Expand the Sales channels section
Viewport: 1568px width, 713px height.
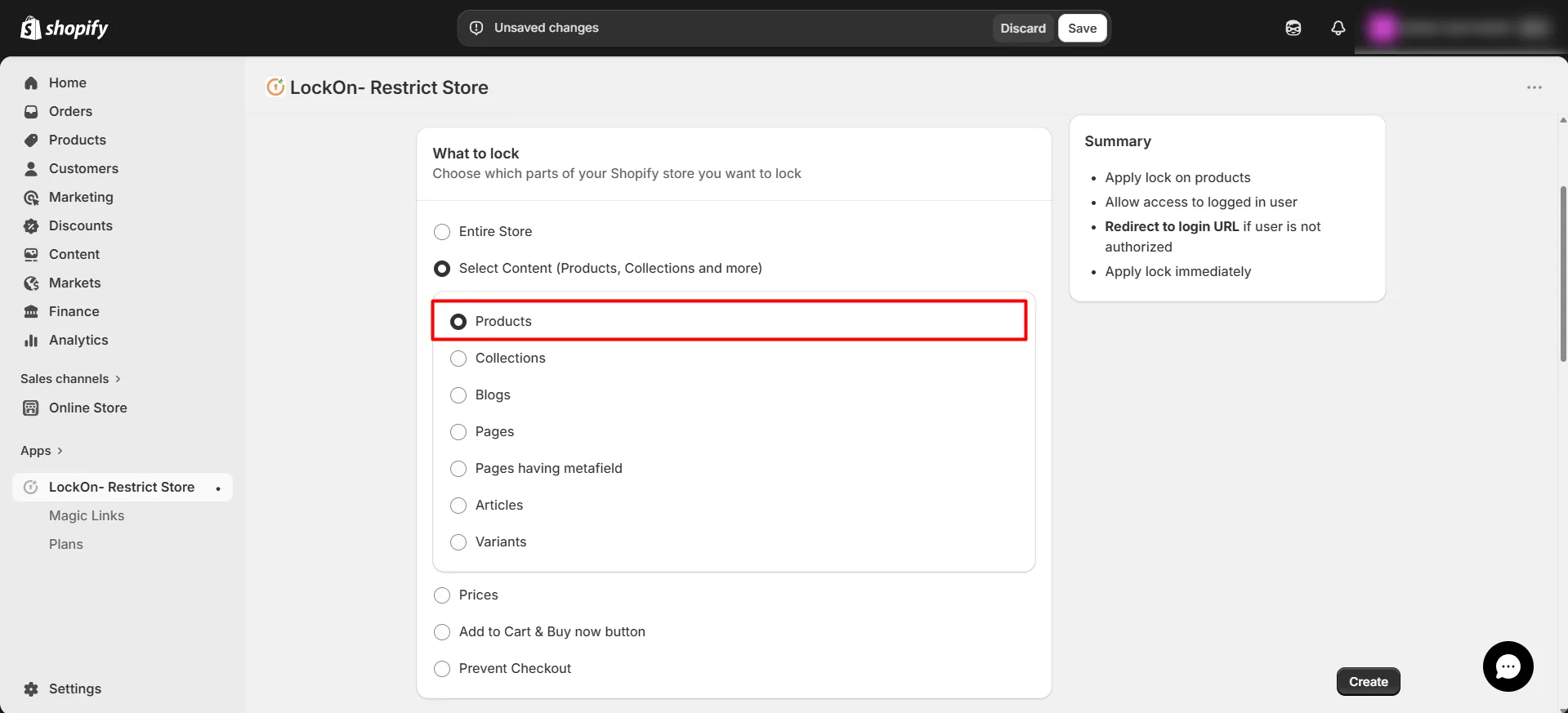click(x=70, y=379)
